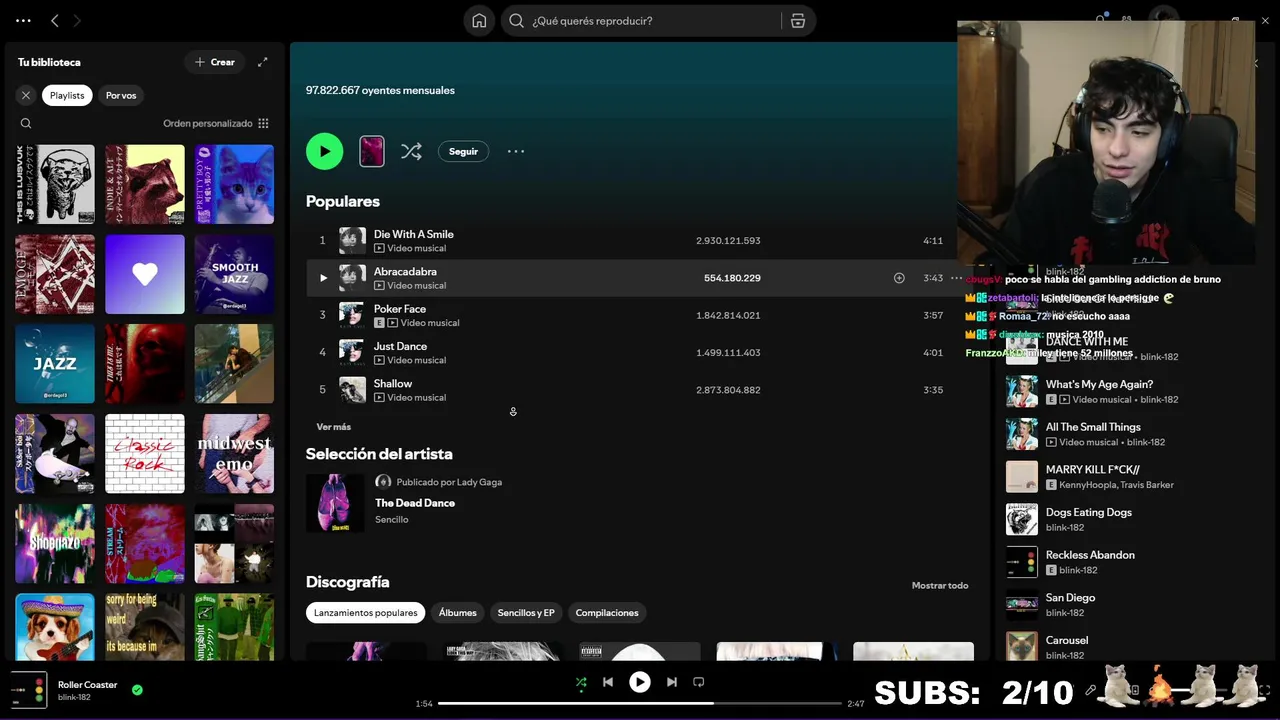The width and height of the screenshot is (1280, 720).
Task: Open the Liked Songs heart playlist
Action: click(145, 274)
